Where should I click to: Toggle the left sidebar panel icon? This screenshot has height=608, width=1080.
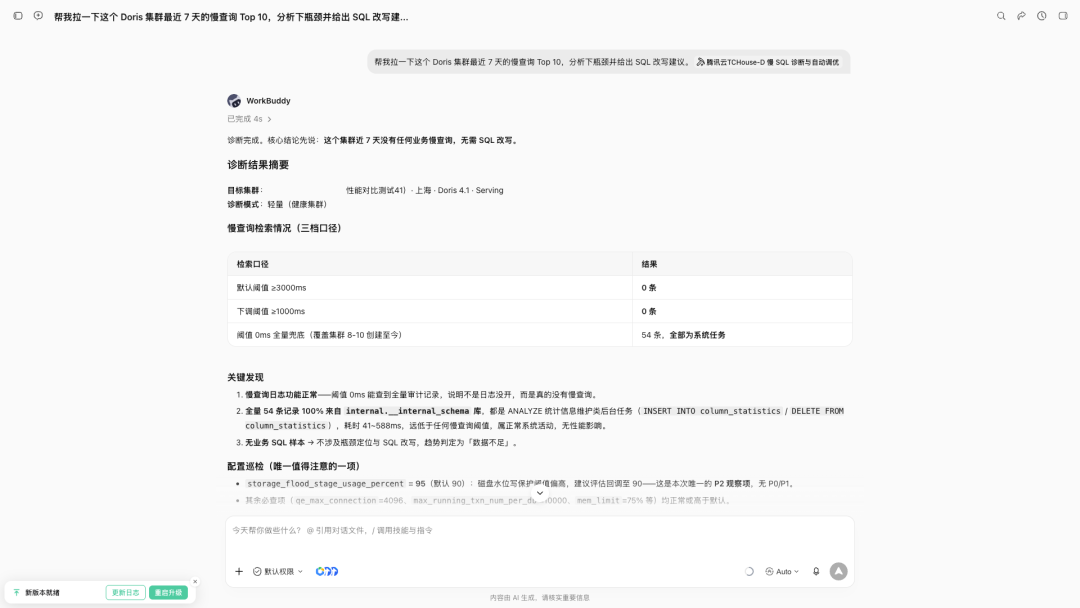(18, 16)
